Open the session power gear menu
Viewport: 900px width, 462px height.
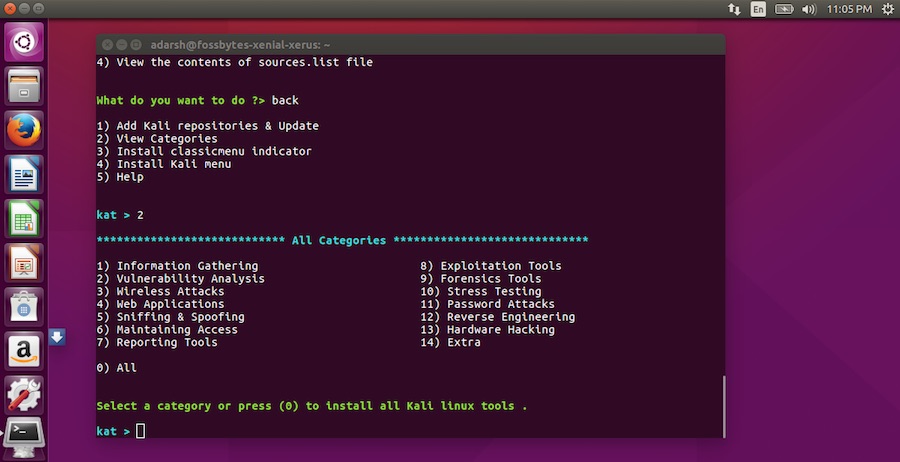[887, 9]
